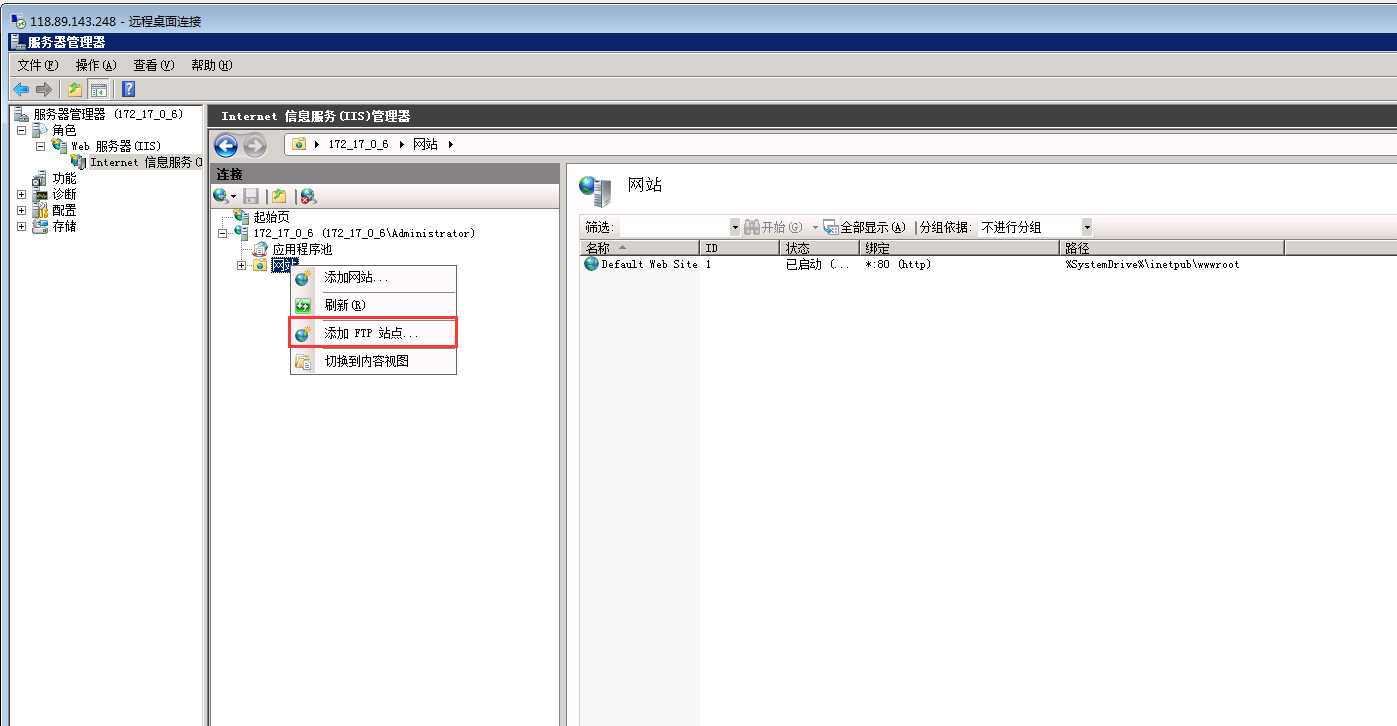Click the up-one-level folder toolbar icon
1397x726 pixels.
click(75, 89)
